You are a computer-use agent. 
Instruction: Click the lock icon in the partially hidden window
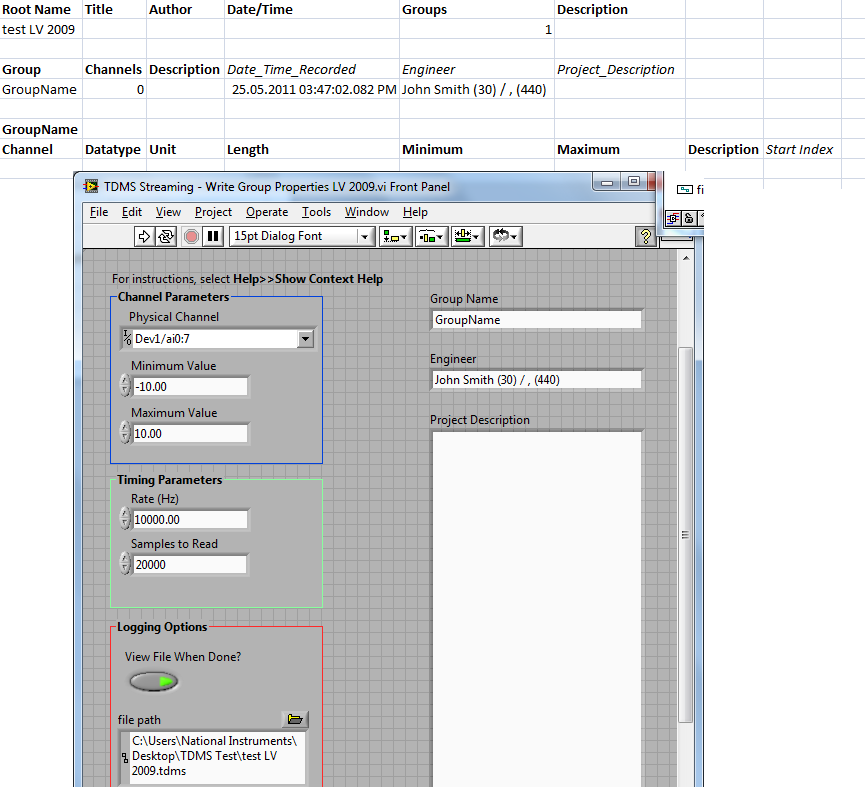tap(689, 218)
